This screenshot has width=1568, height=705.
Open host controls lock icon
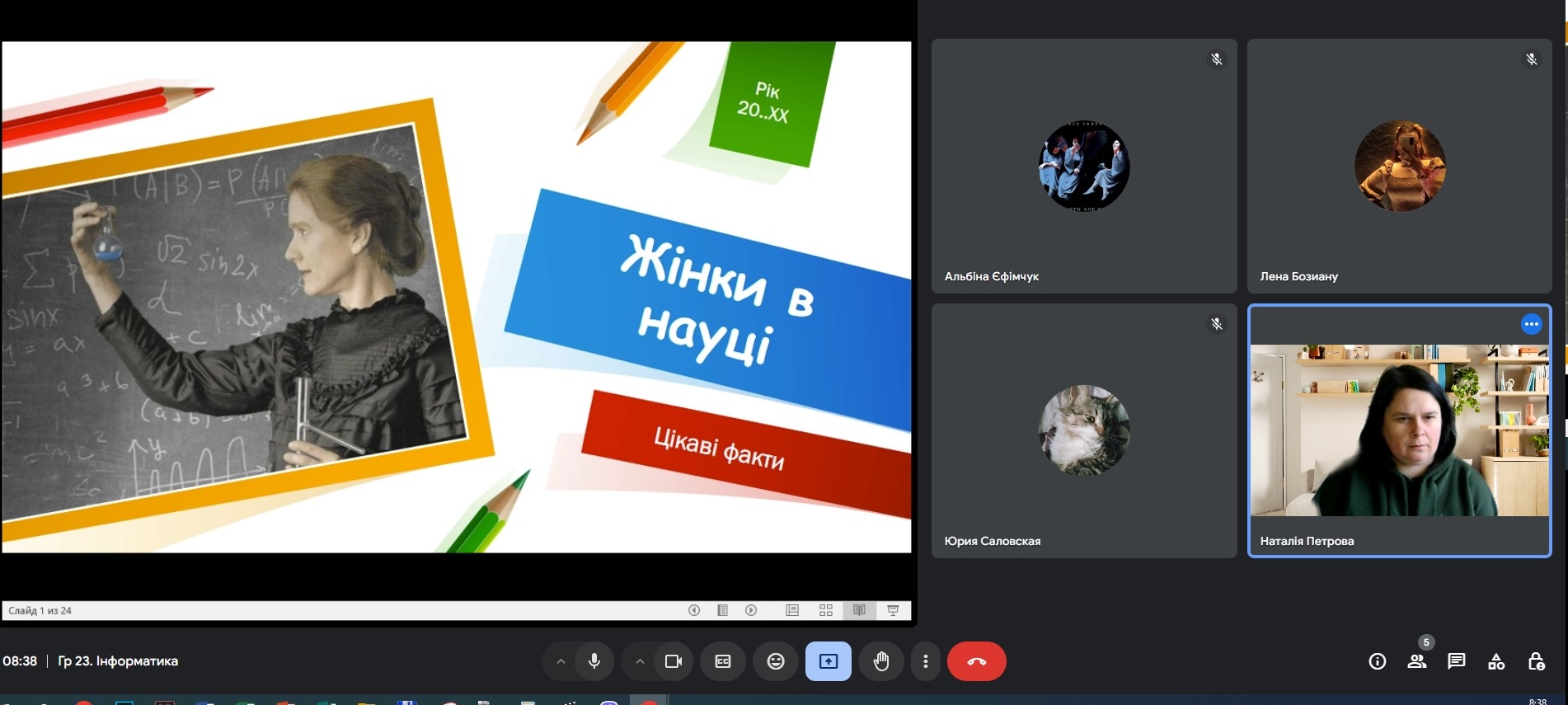pyautogui.click(x=1536, y=661)
